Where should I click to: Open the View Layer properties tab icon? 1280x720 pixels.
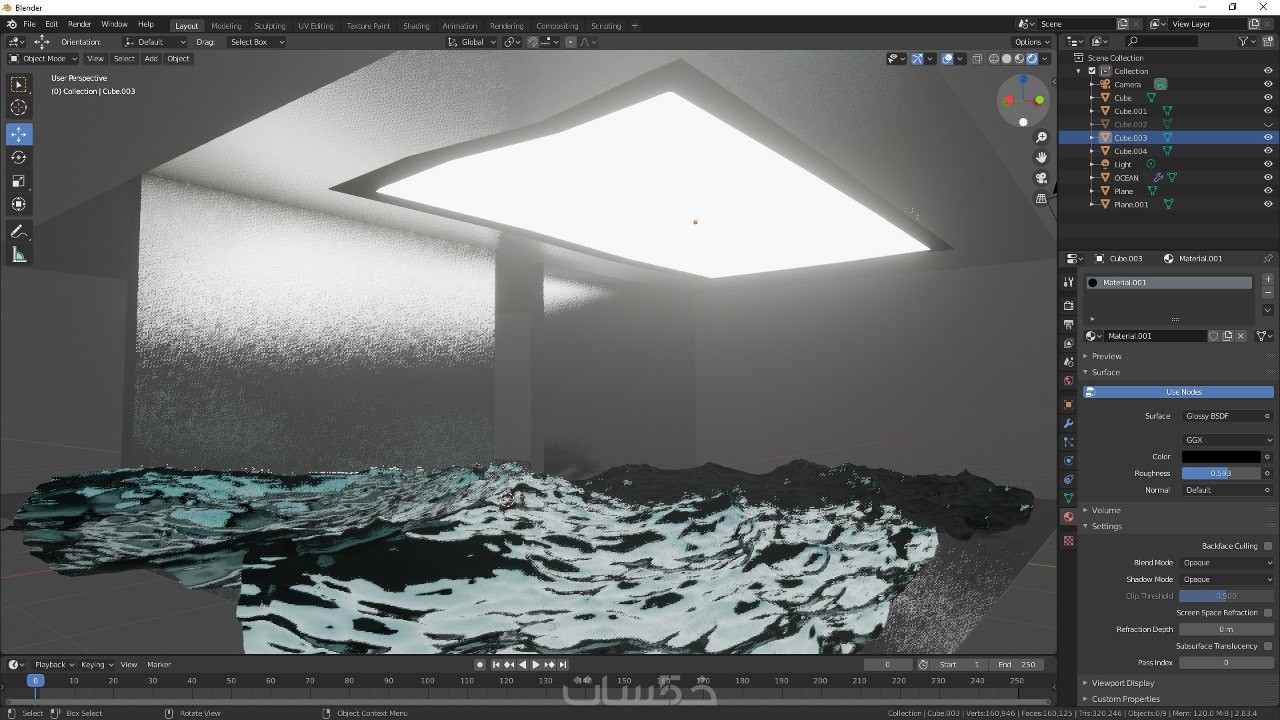pyautogui.click(x=1068, y=343)
